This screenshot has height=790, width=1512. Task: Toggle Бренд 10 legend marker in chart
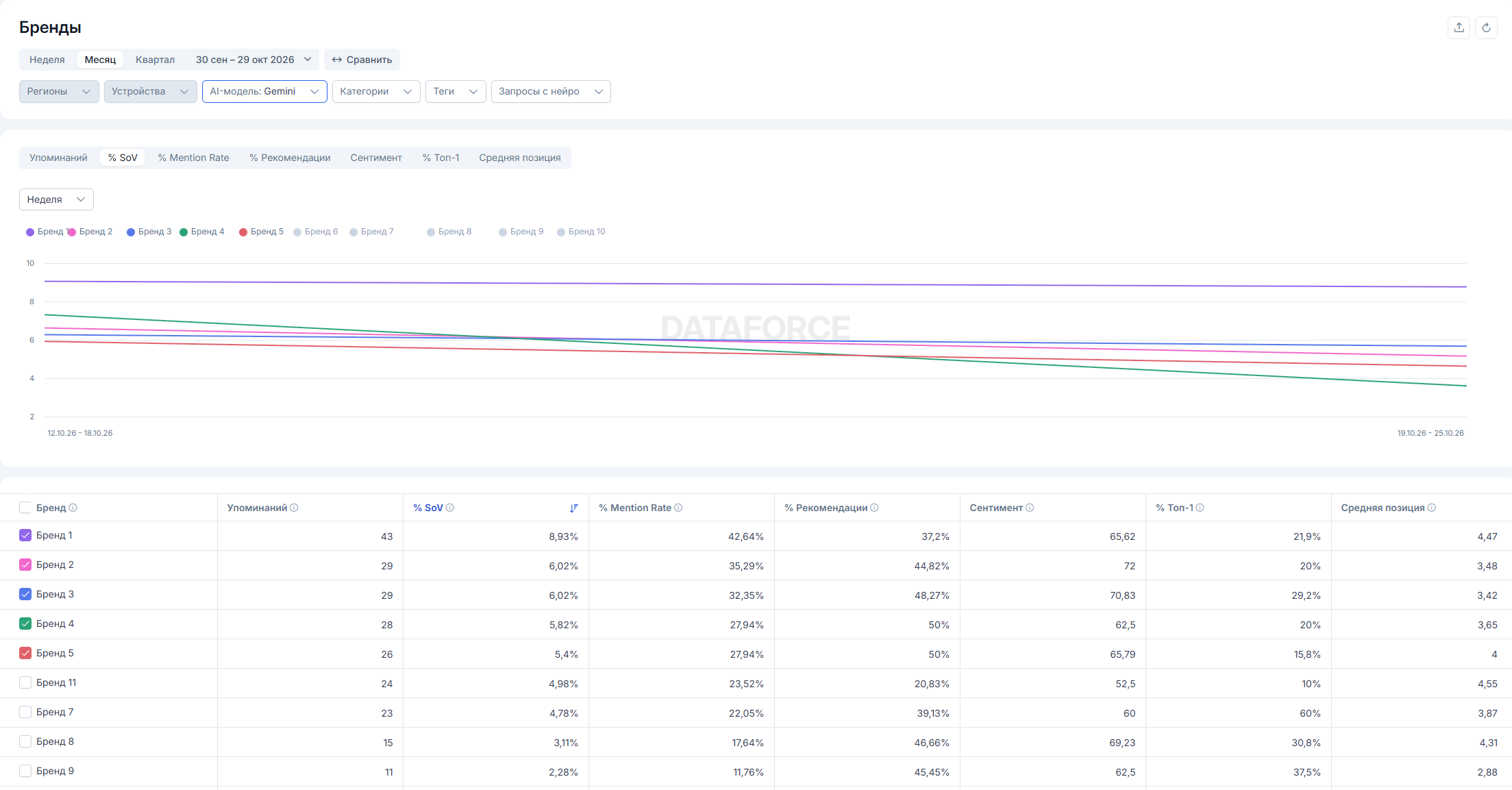click(561, 232)
